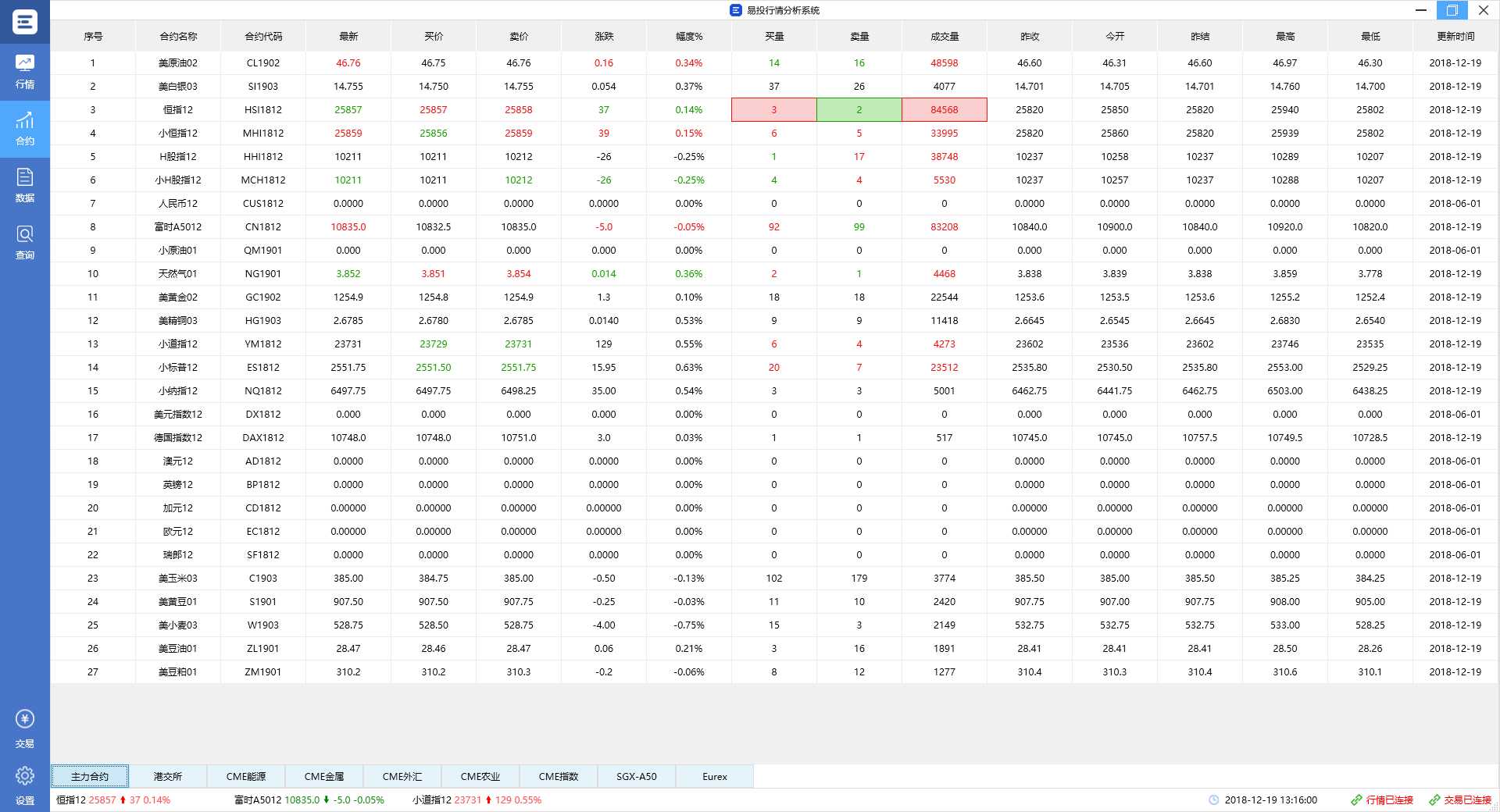Image resolution: width=1500 pixels, height=812 pixels.
Task: Sort by the 涨跌 column header
Action: tap(604, 36)
